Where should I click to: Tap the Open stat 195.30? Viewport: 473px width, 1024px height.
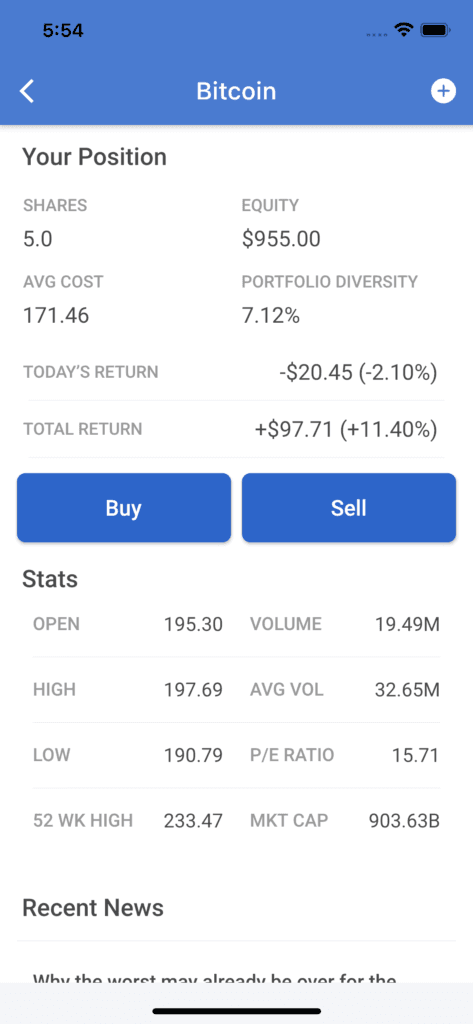coord(193,624)
